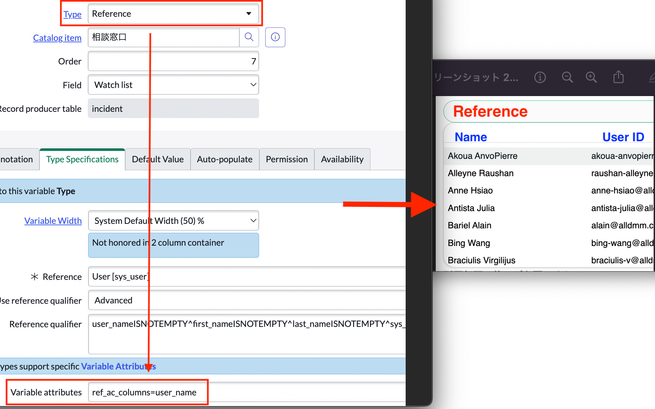Select the Alleyne Raushan row
The width and height of the screenshot is (655, 409).
click(x=549, y=173)
